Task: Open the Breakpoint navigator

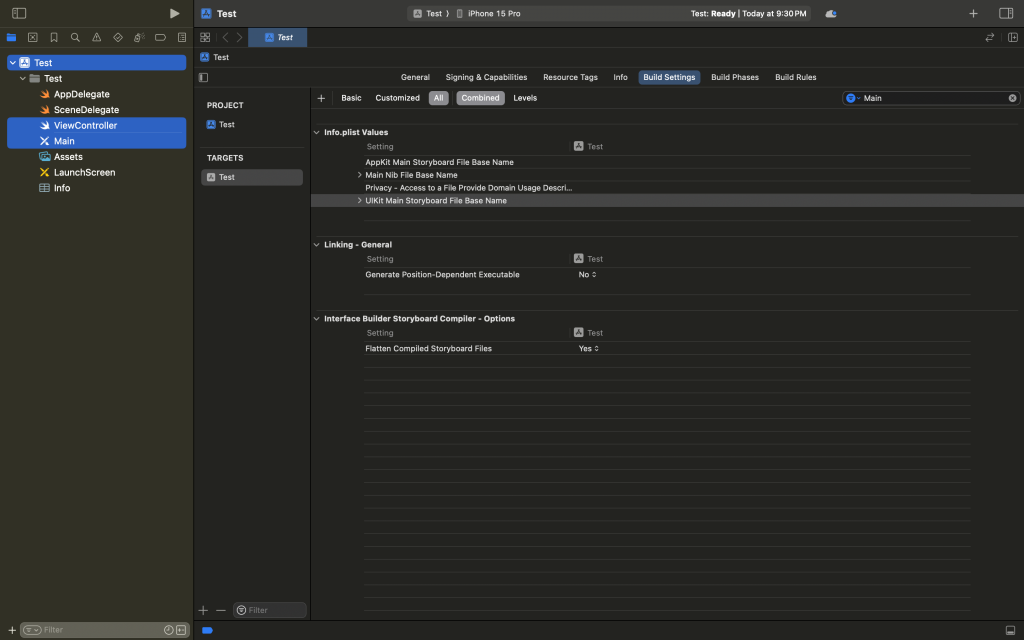Action: click(x=160, y=37)
